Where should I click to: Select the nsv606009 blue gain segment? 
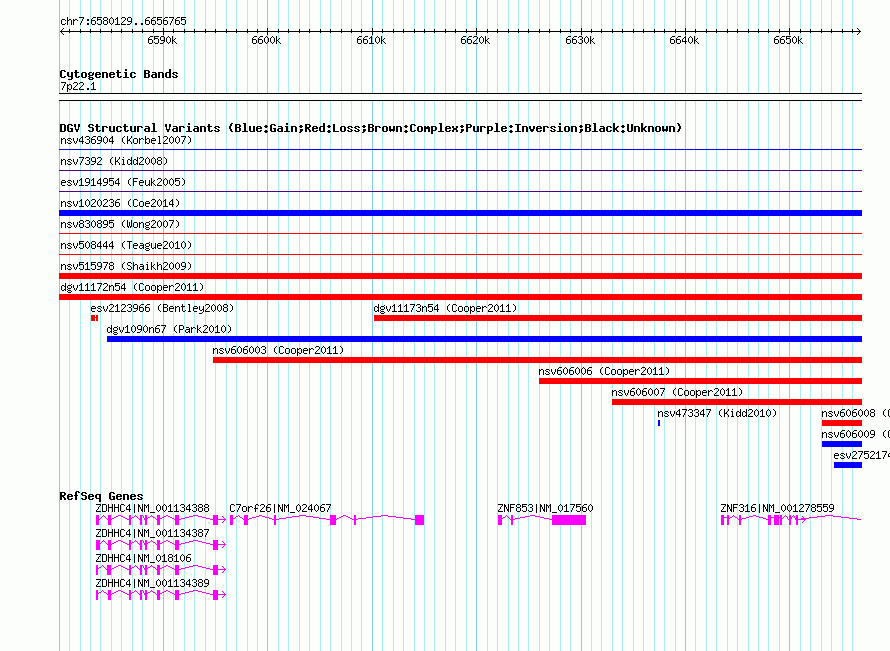tap(842, 444)
